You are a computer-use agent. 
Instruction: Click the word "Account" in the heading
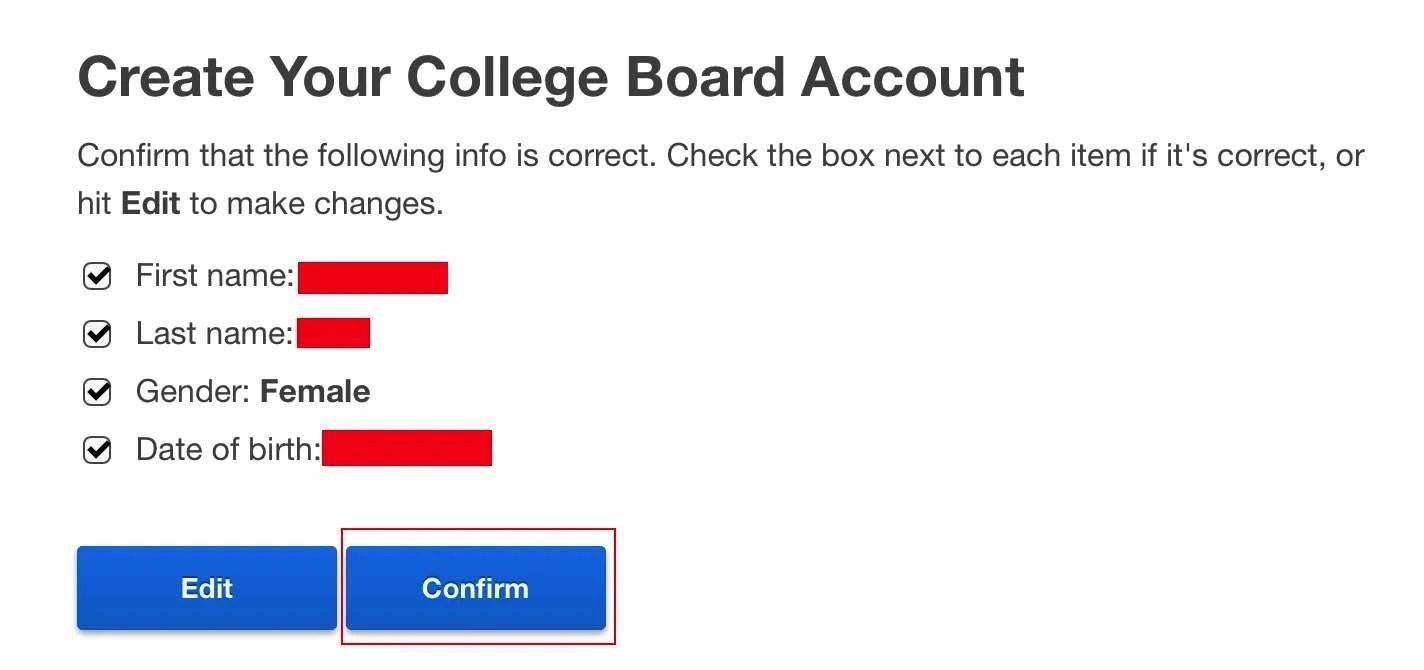tap(912, 77)
